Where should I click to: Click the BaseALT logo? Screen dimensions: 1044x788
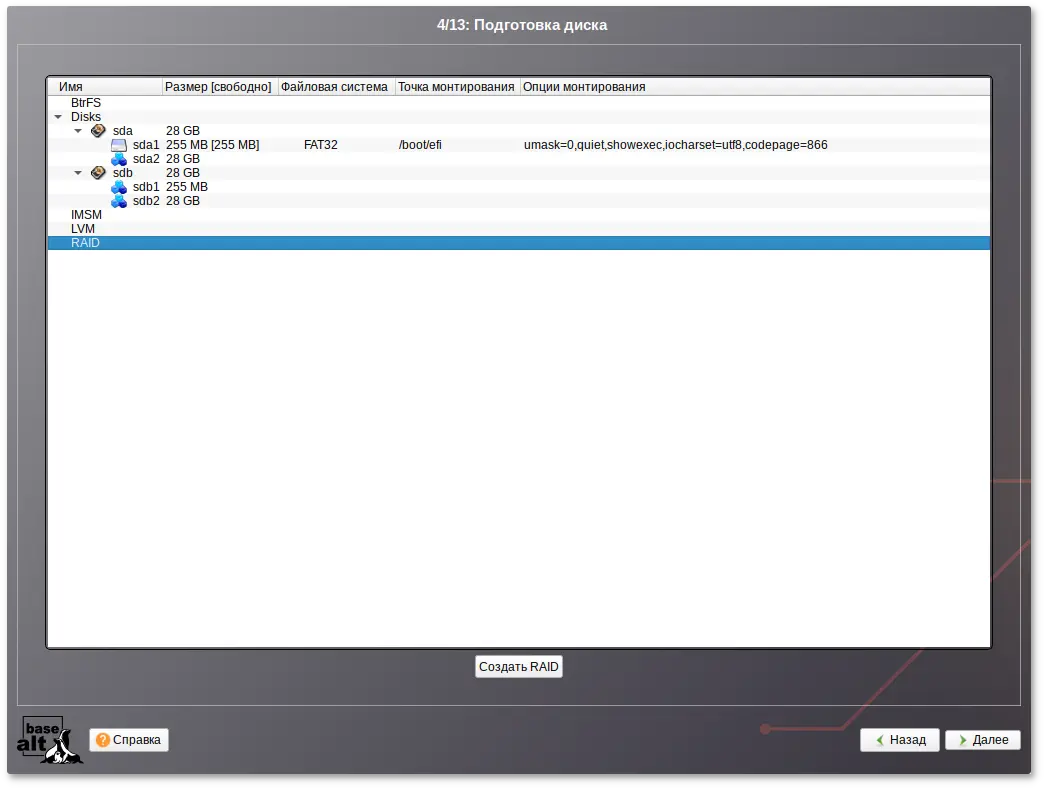click(x=49, y=740)
